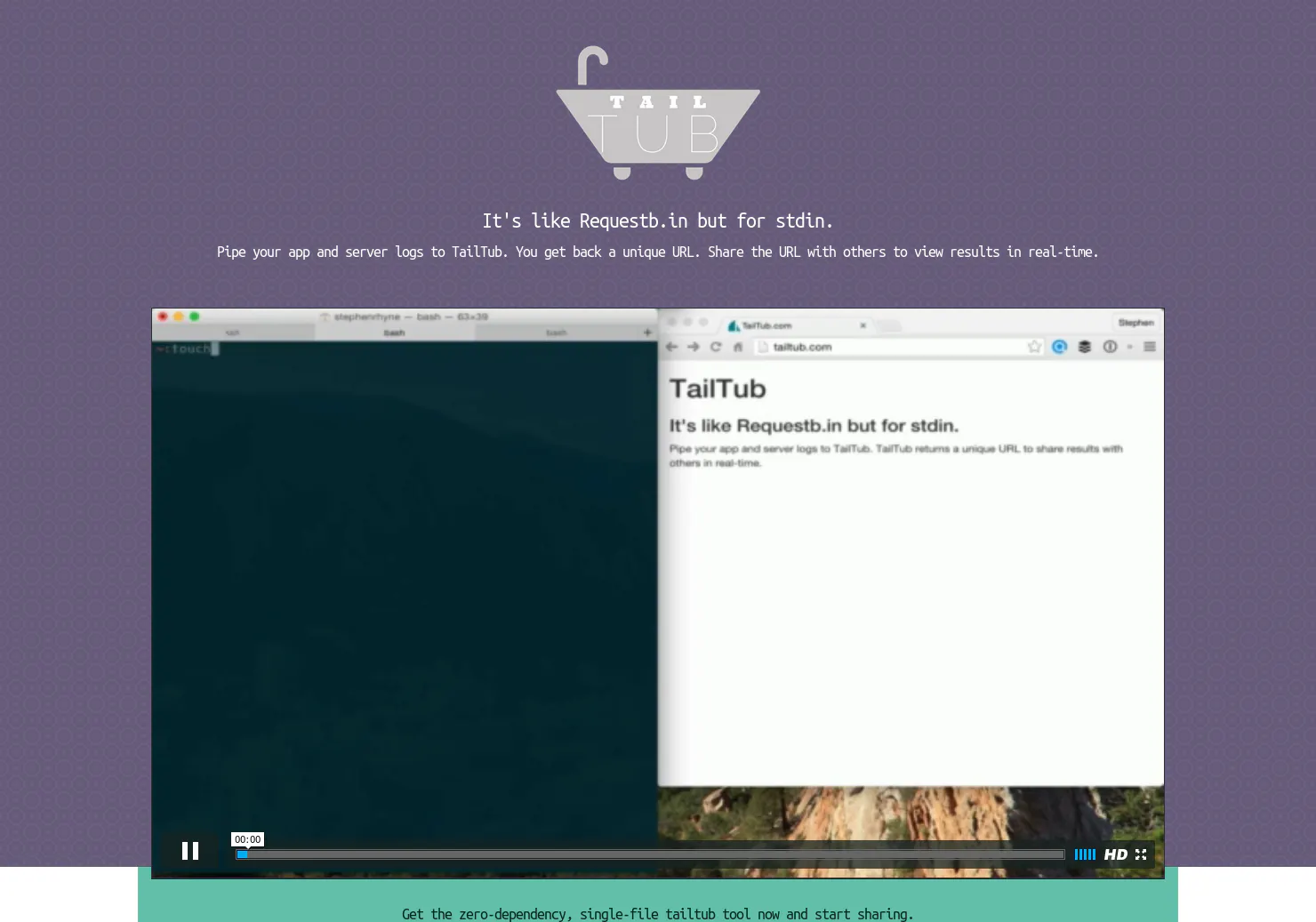
Task: Select the TailTub.com browser tab in the video
Action: pyautogui.click(x=798, y=325)
